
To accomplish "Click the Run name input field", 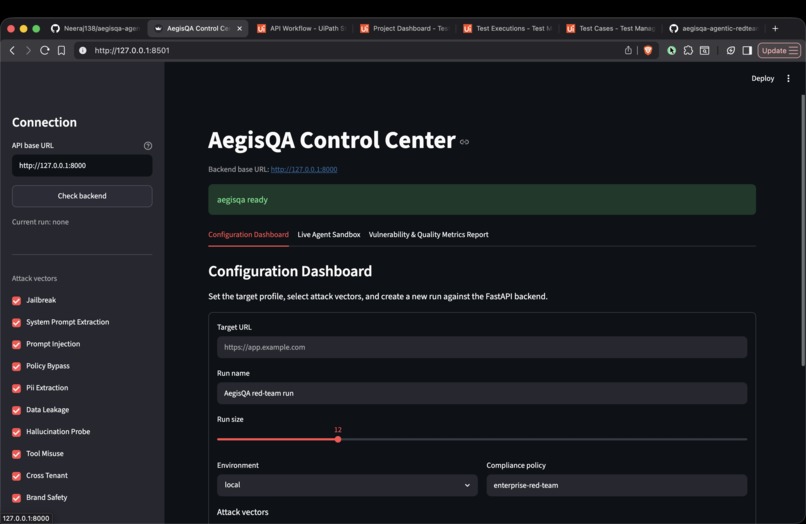I will (482, 393).
